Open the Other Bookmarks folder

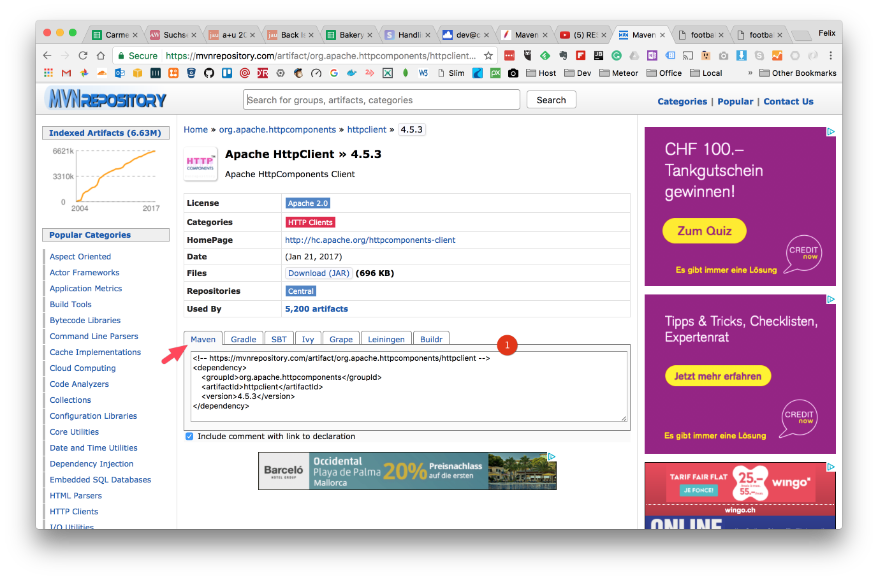796,73
